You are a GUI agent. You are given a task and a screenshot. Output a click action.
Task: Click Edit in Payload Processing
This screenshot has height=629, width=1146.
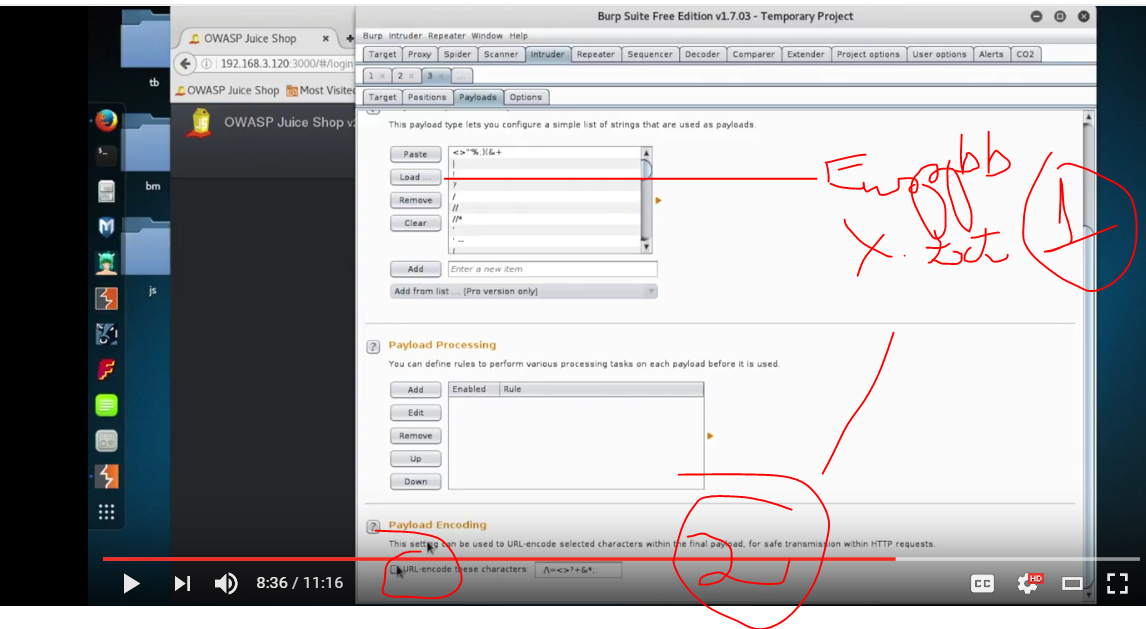[415, 413]
